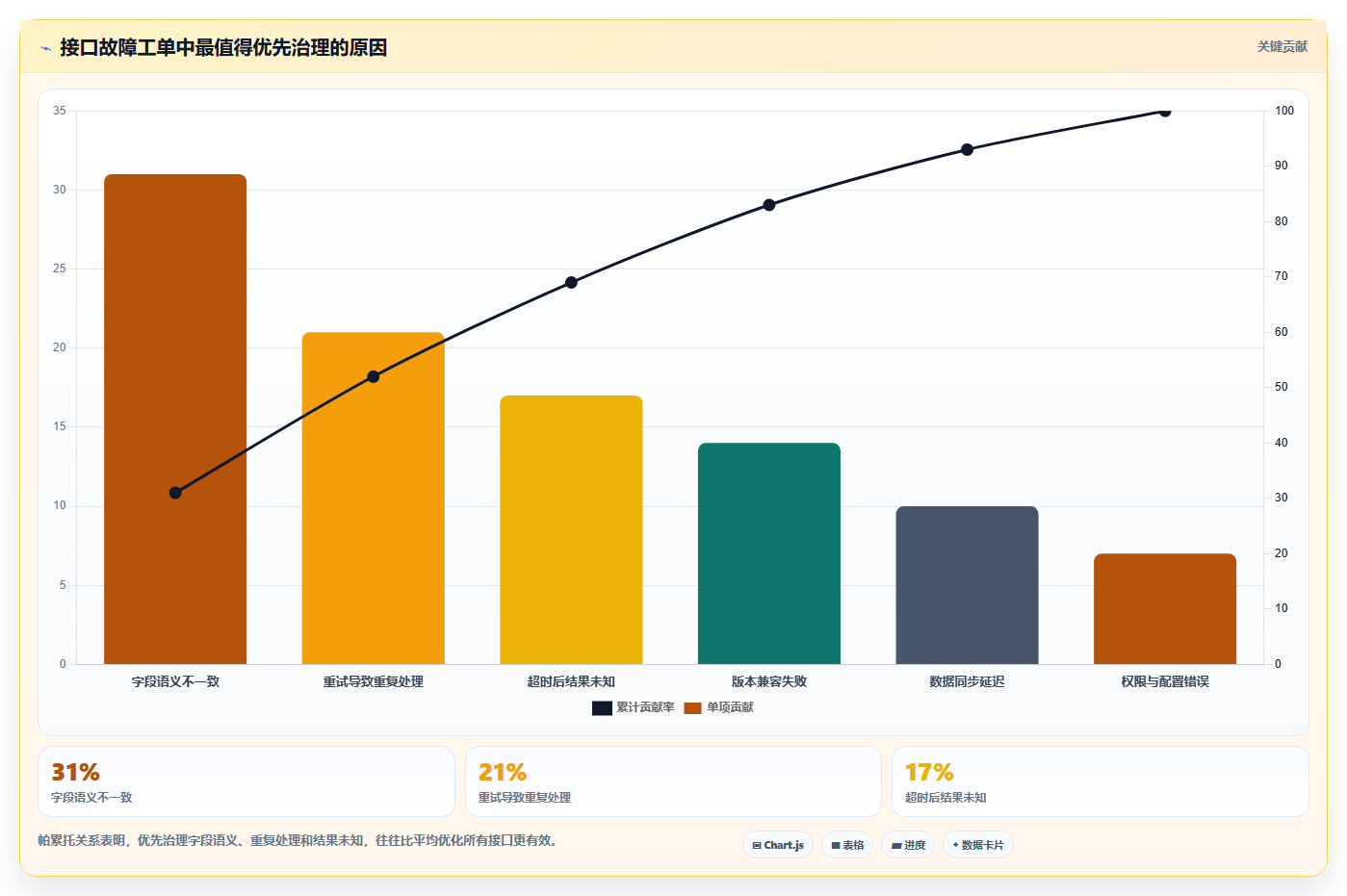Image resolution: width=1347 pixels, height=896 pixels.
Task: Open the 31% 字段语义不一致 card
Action: [x=246, y=781]
